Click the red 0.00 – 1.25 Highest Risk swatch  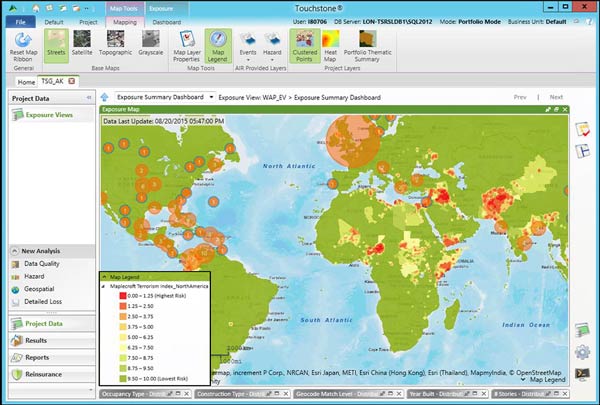(123, 296)
